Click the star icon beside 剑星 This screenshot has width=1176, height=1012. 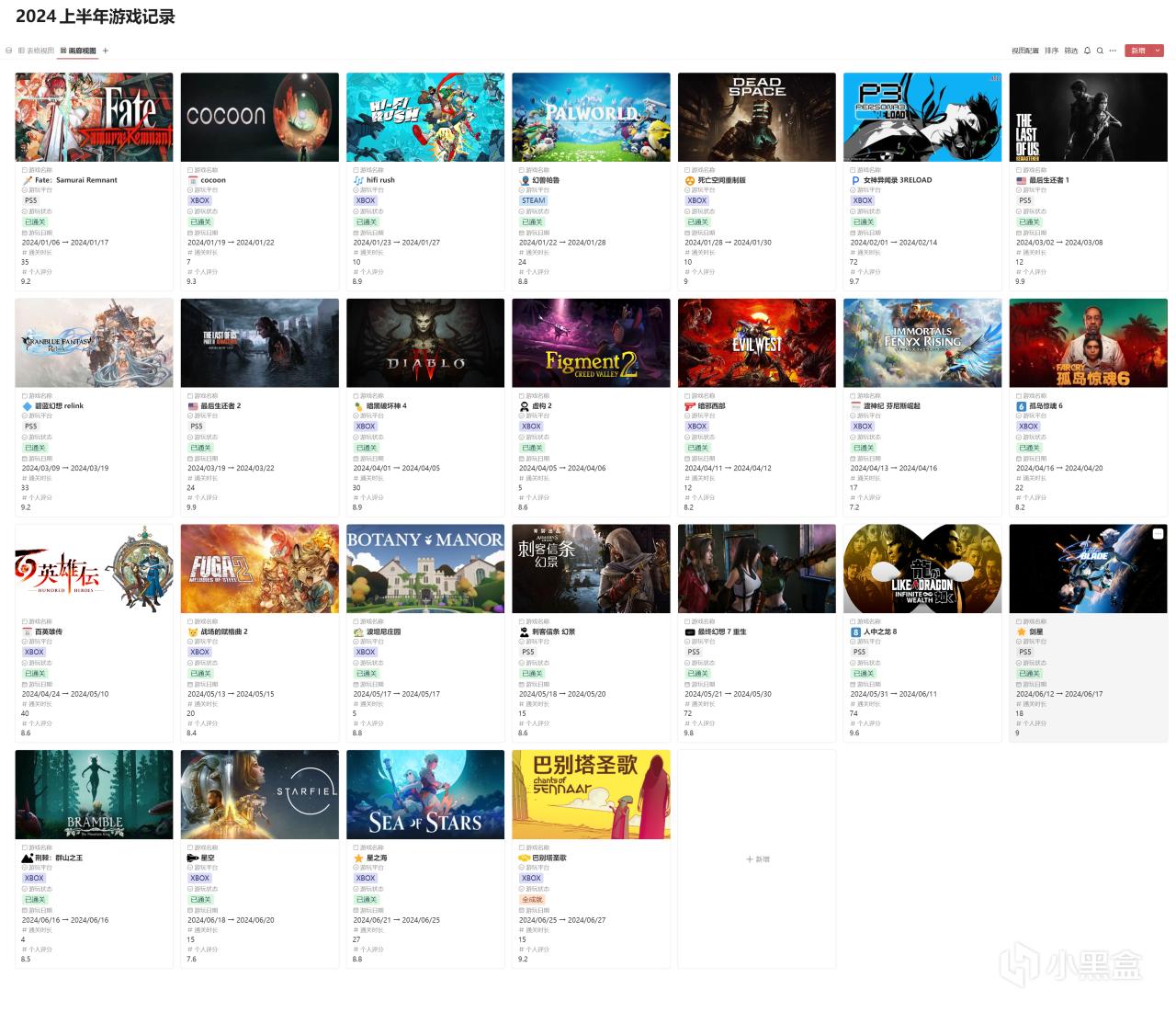(x=1021, y=631)
